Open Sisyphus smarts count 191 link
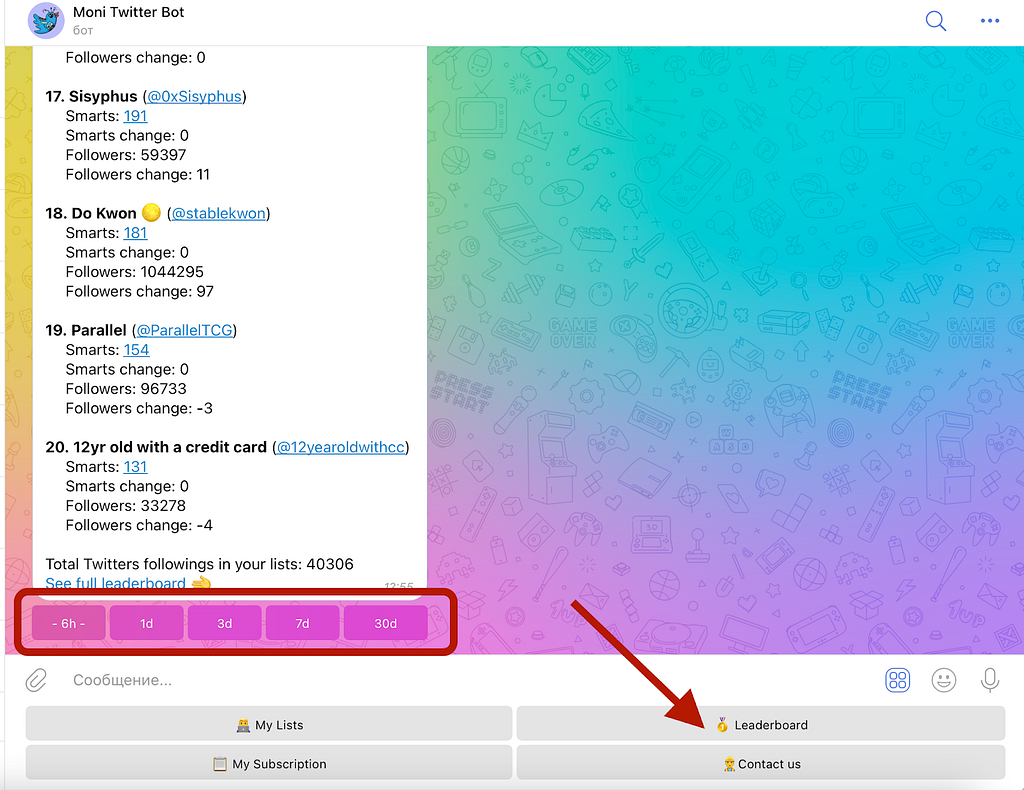1024x790 pixels. (x=135, y=116)
